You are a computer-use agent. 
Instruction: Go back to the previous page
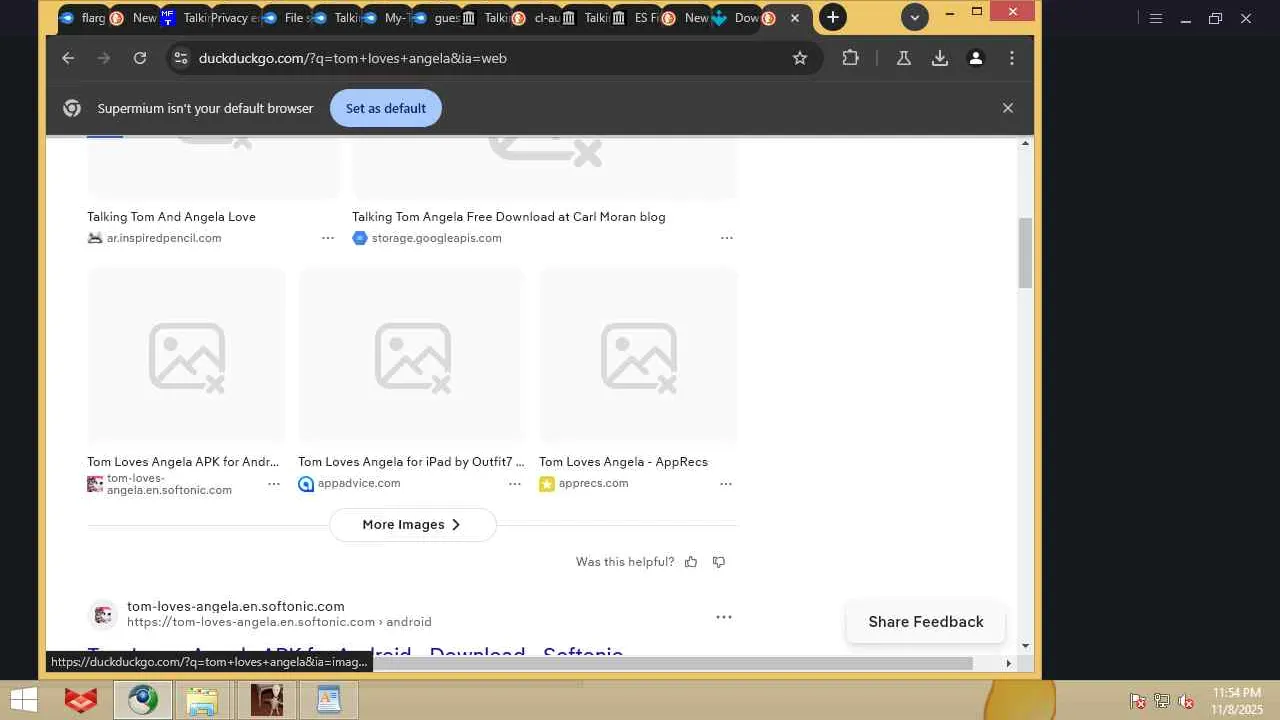pos(68,58)
